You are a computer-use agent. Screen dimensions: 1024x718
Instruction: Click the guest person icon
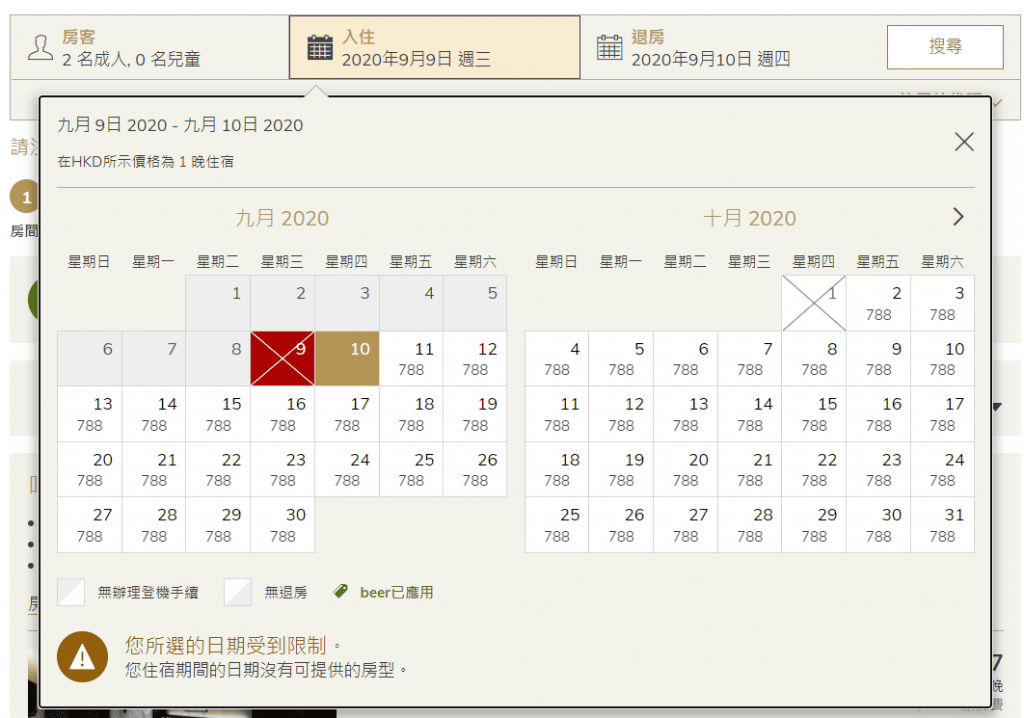pos(39,47)
